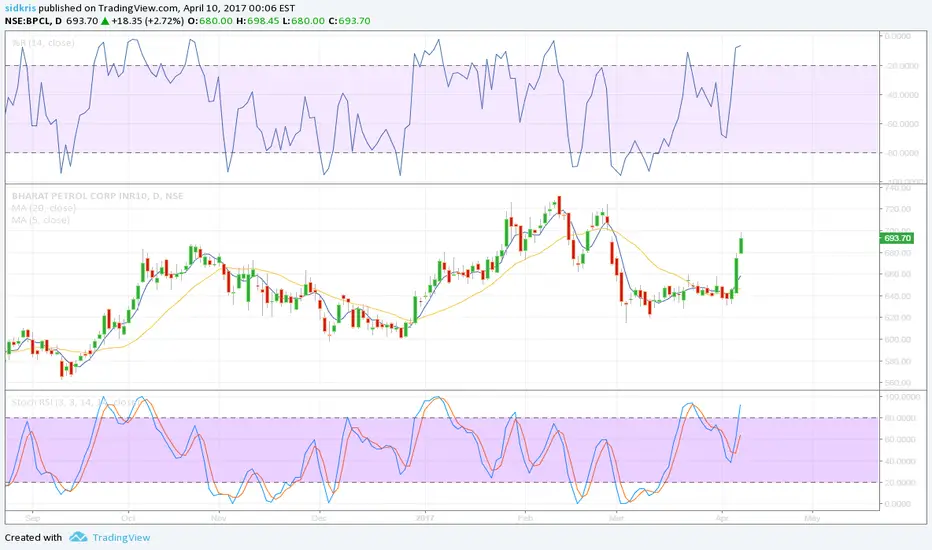Click the 720.00 price axis label
Screen dimensions: 932x550
coord(898,209)
